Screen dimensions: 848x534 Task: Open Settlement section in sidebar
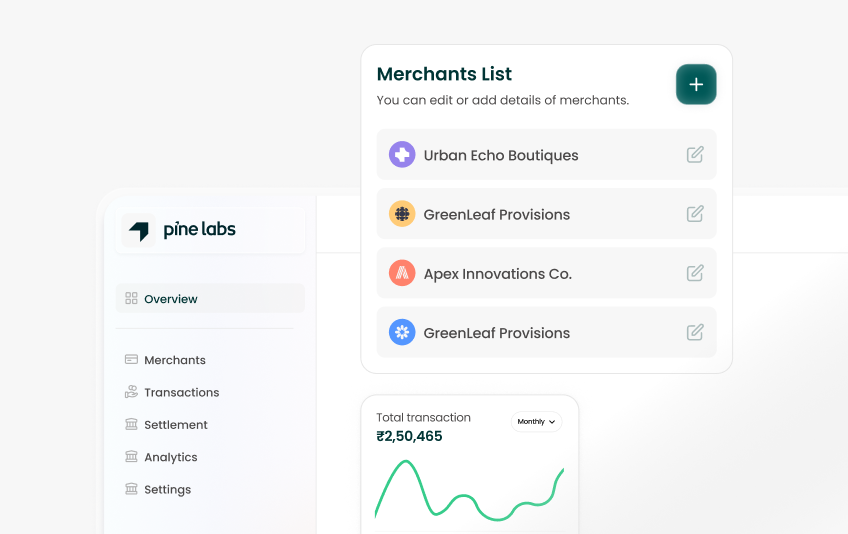point(166,425)
